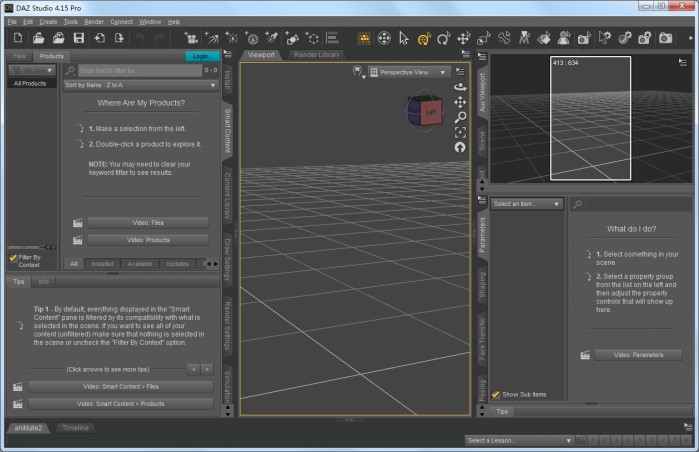The width and height of the screenshot is (699, 452).
Task: Open the Perspective View dropdown
Action: [x=408, y=72]
